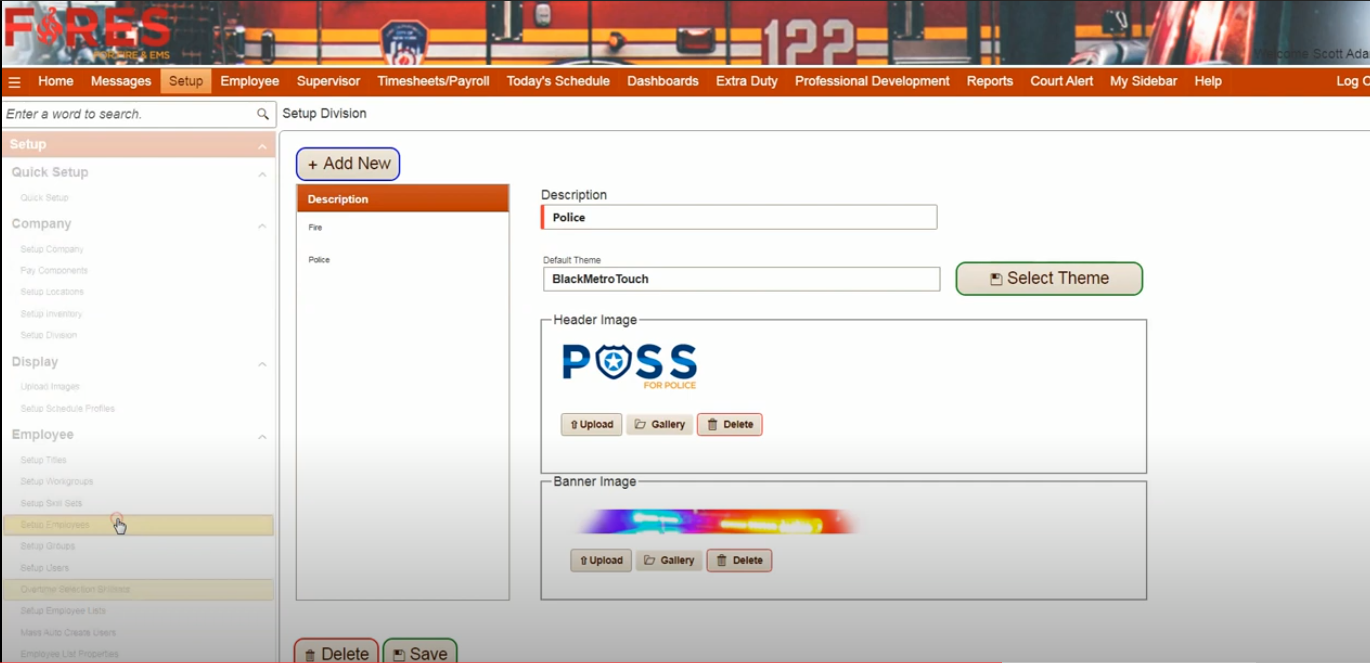Open Setup Users in sidebar
Screen dimensions: 1370x663
click(x=45, y=568)
